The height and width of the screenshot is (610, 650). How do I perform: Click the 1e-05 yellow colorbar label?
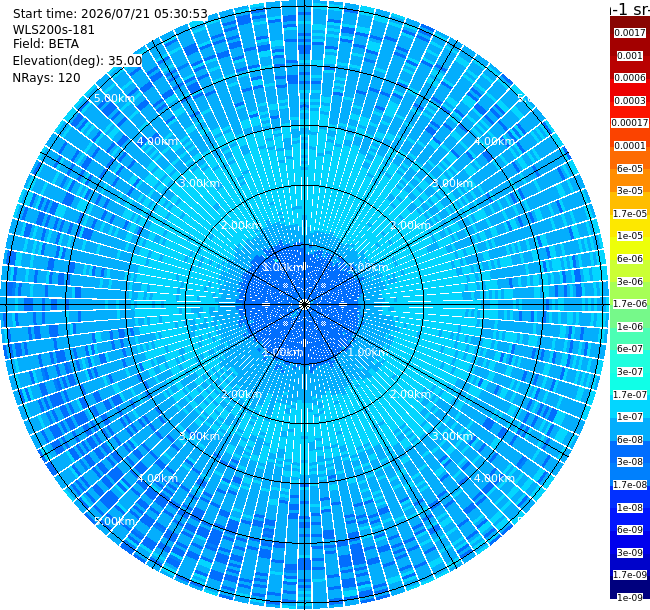point(630,236)
